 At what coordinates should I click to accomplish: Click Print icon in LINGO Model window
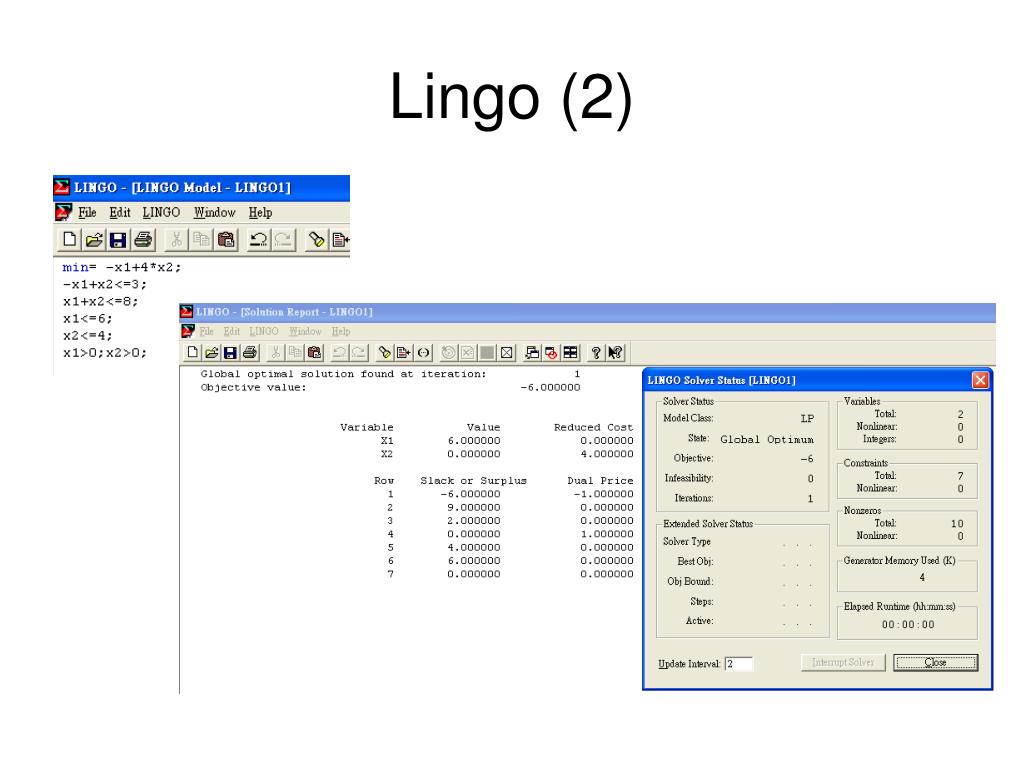[142, 240]
